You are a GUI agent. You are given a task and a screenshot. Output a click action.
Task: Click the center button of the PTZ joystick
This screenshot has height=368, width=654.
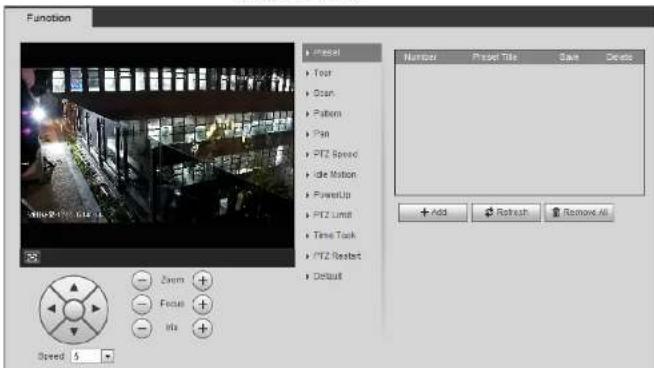74,310
